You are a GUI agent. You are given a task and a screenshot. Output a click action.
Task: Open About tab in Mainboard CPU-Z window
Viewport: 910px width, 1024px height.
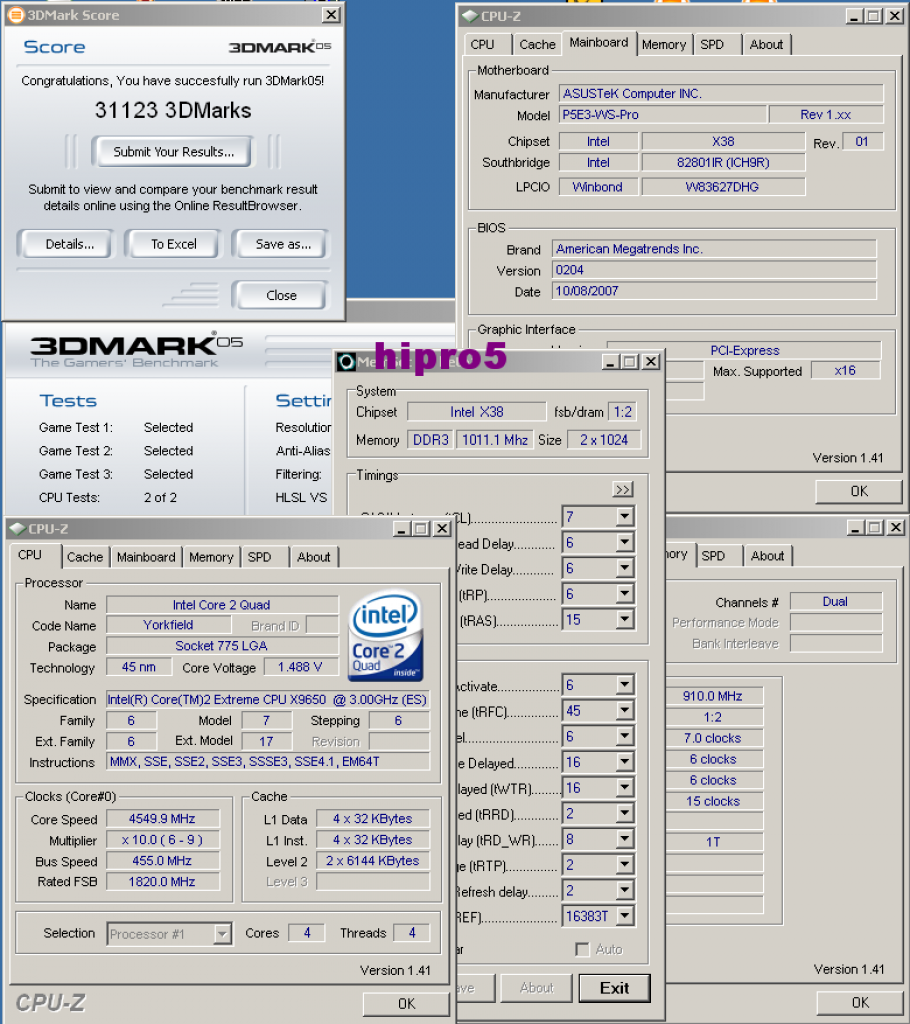tap(766, 44)
